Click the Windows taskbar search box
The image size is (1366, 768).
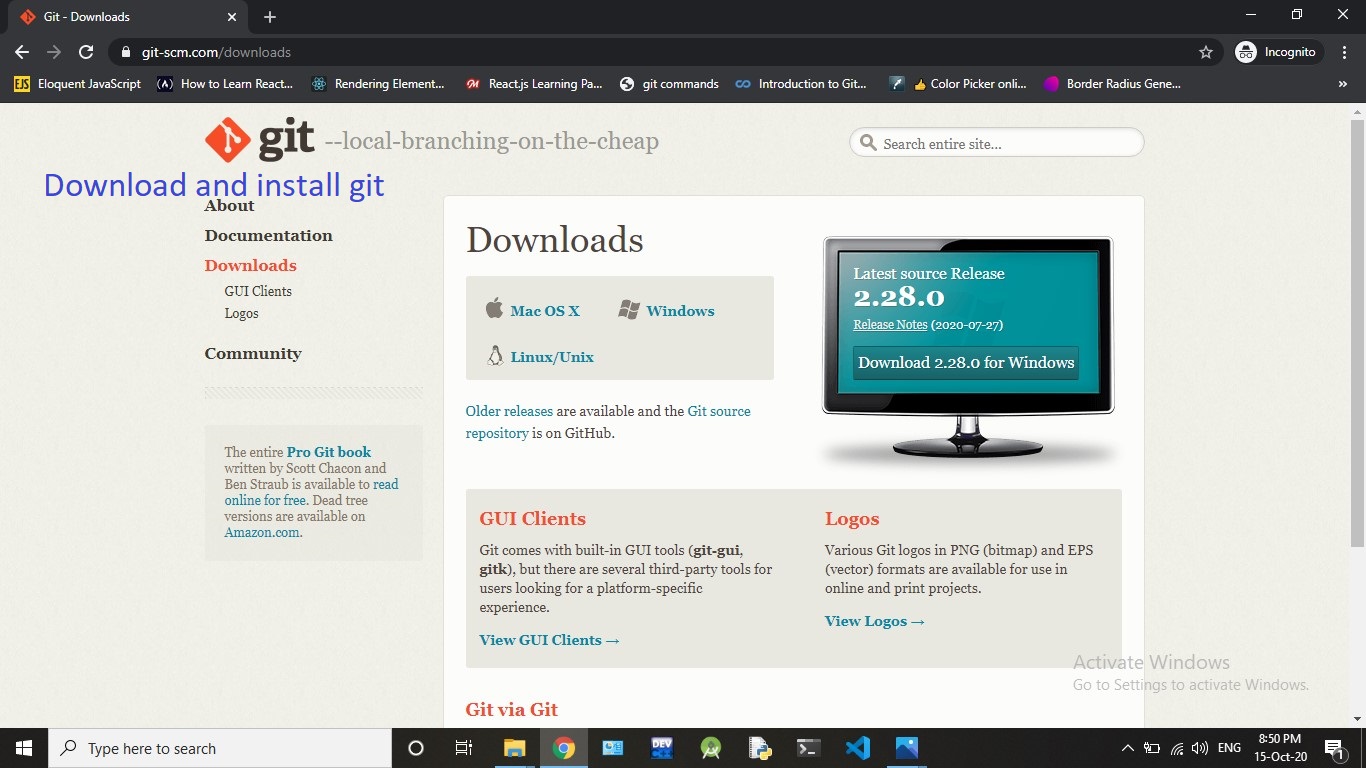(219, 748)
